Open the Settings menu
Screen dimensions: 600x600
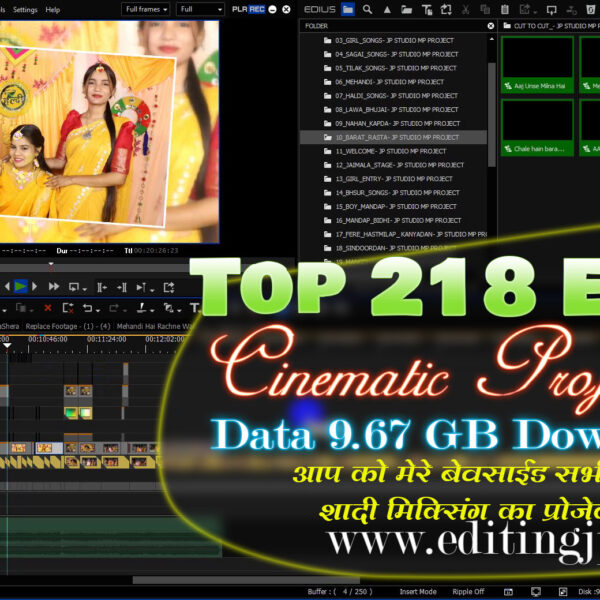tap(25, 10)
